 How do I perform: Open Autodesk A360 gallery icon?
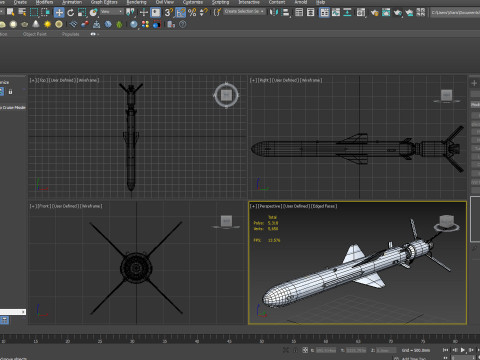[421, 13]
